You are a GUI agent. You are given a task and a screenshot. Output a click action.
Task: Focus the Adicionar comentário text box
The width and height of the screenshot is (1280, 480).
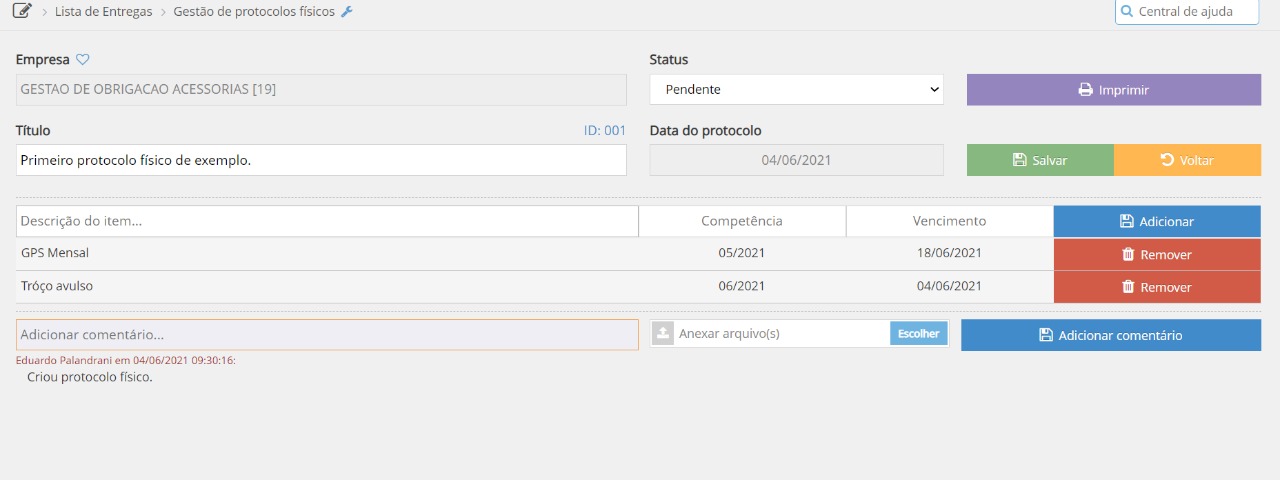(327, 335)
